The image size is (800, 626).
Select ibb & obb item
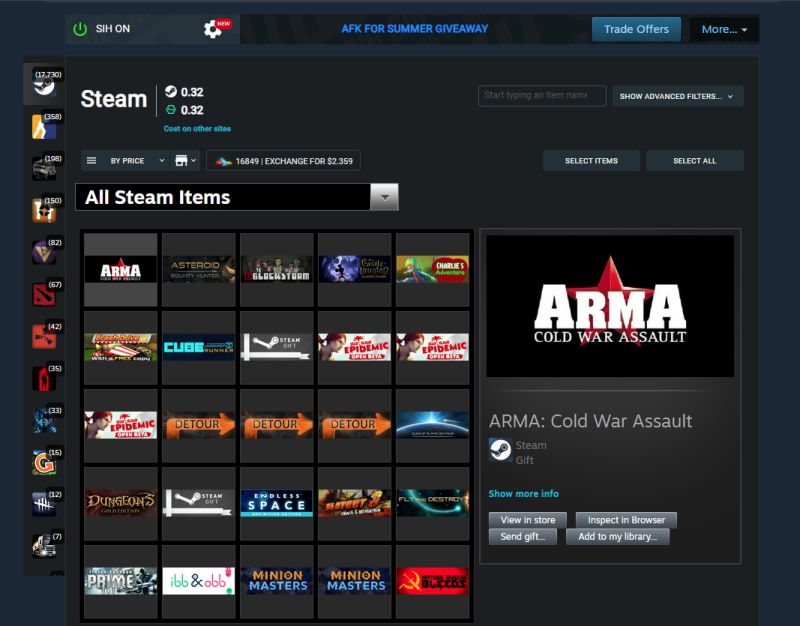198,582
